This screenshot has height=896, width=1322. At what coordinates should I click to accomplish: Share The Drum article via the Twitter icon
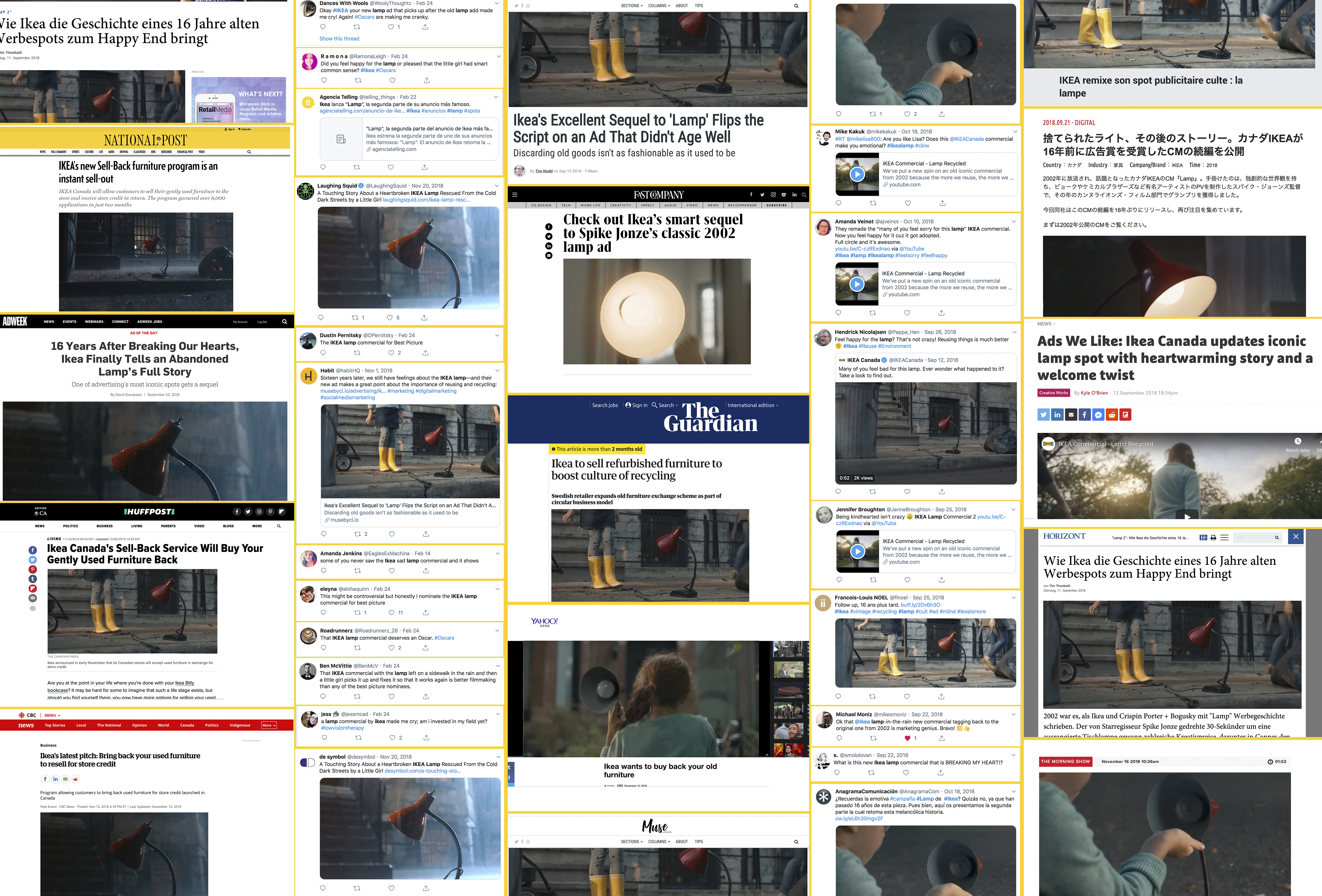click(x=1043, y=415)
